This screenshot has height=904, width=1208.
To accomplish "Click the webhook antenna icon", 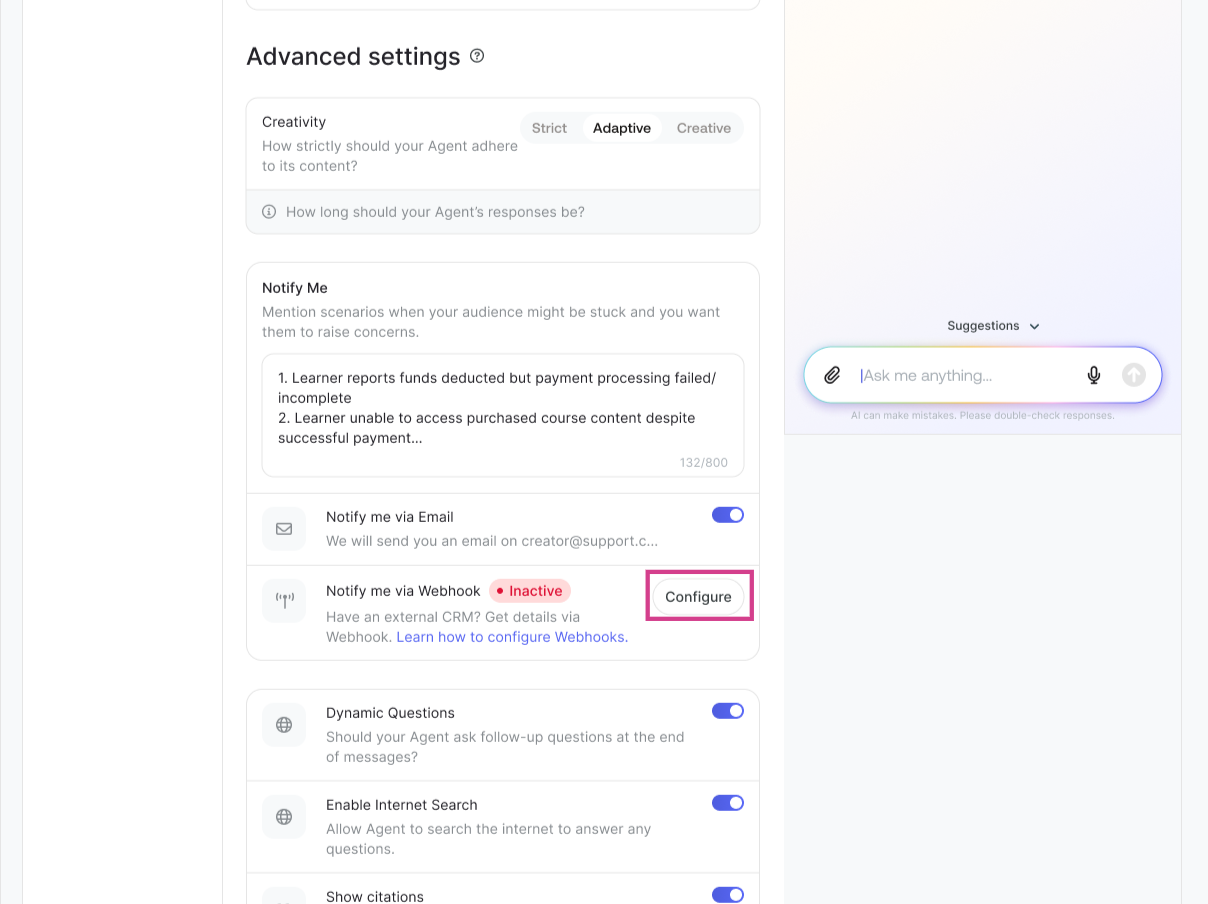I will click(284, 600).
